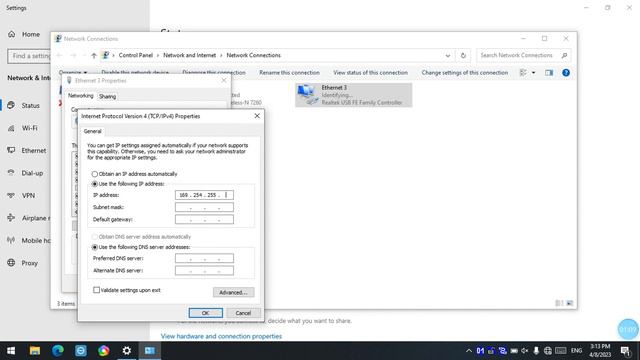Click the Network Connections breadcrumb

coord(253,55)
